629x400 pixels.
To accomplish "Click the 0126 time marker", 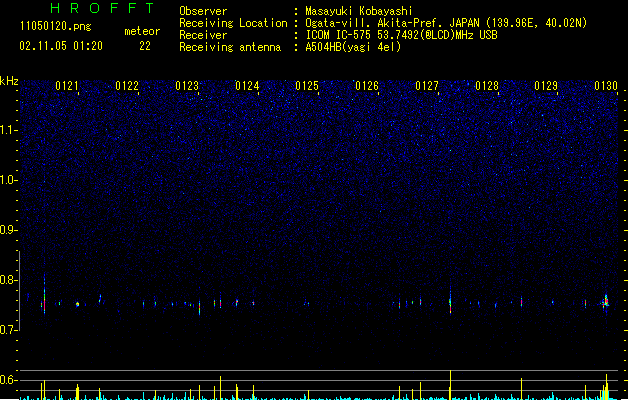I will [367, 86].
